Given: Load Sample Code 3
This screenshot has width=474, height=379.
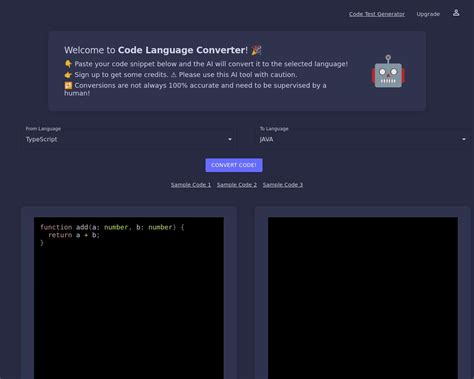Looking at the screenshot, I should tap(283, 185).
